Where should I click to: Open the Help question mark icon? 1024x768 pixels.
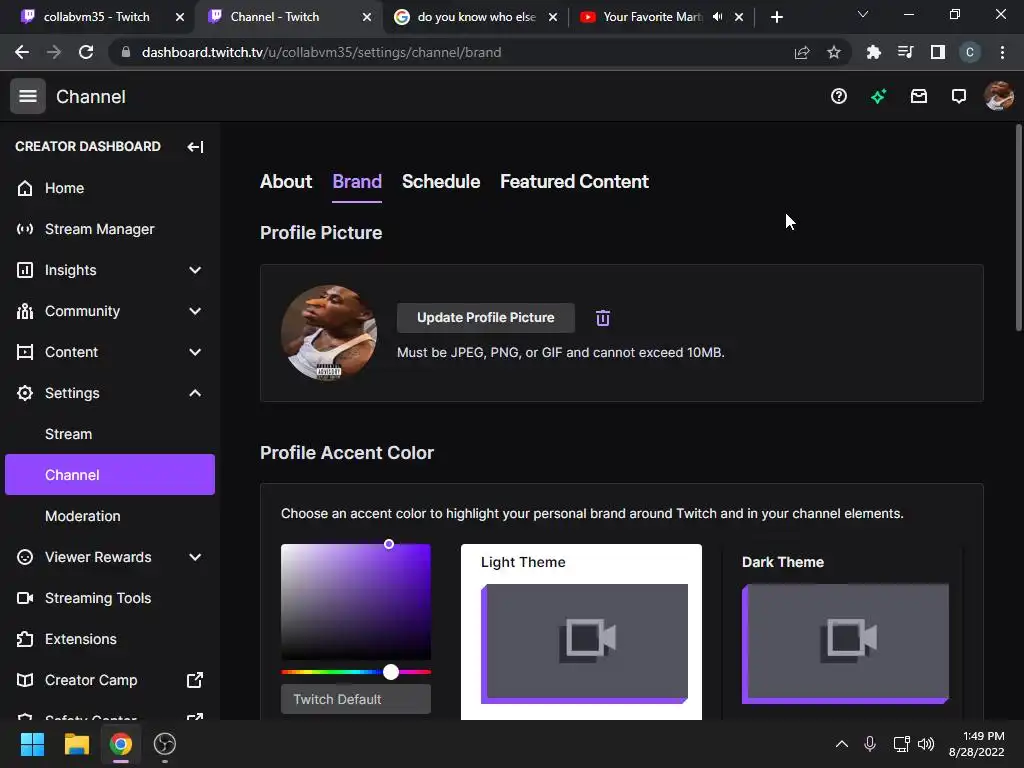tap(839, 97)
